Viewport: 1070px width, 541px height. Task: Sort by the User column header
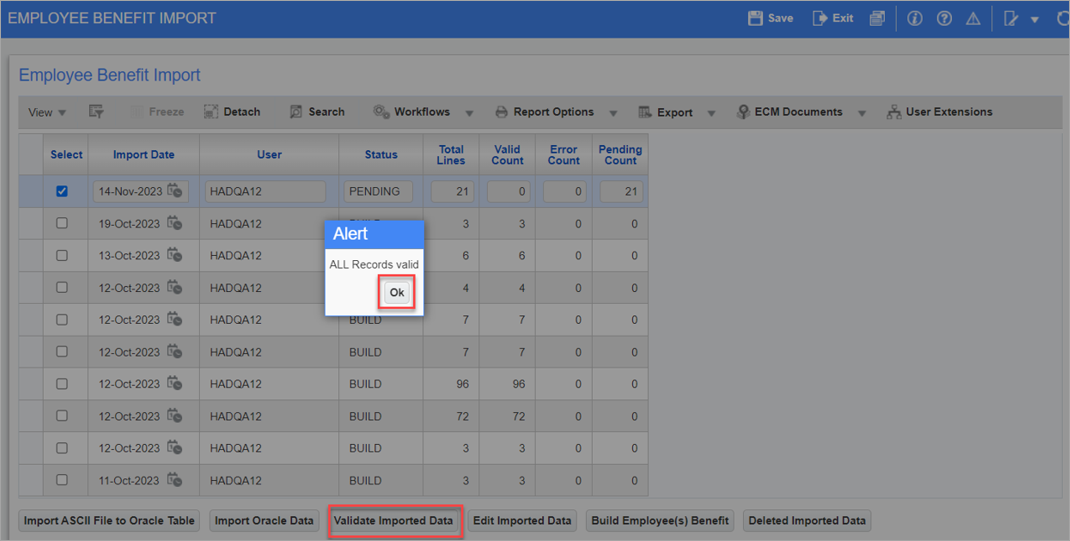[269, 155]
